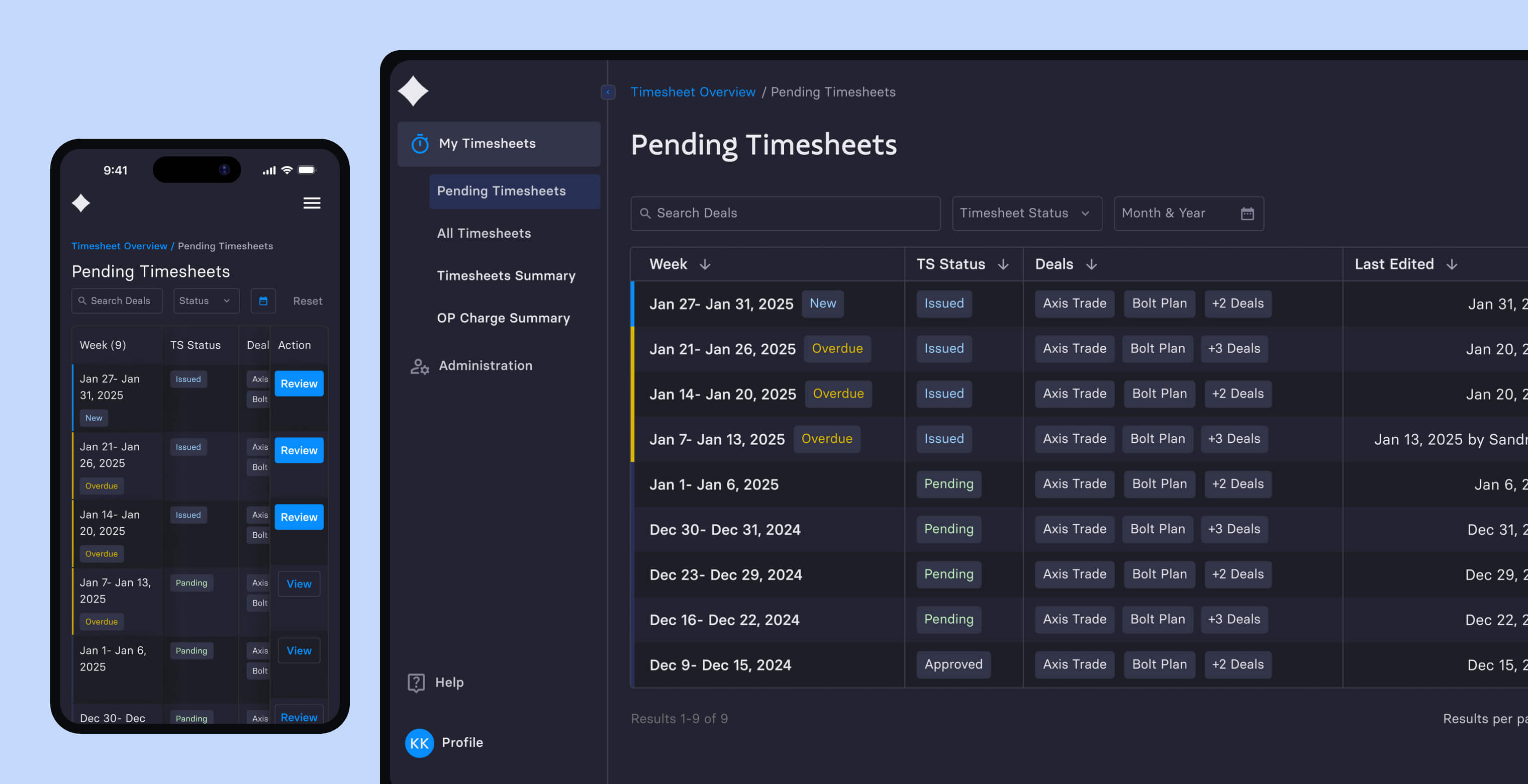
Task: Click the Reset filter on mobile
Action: pyautogui.click(x=307, y=301)
